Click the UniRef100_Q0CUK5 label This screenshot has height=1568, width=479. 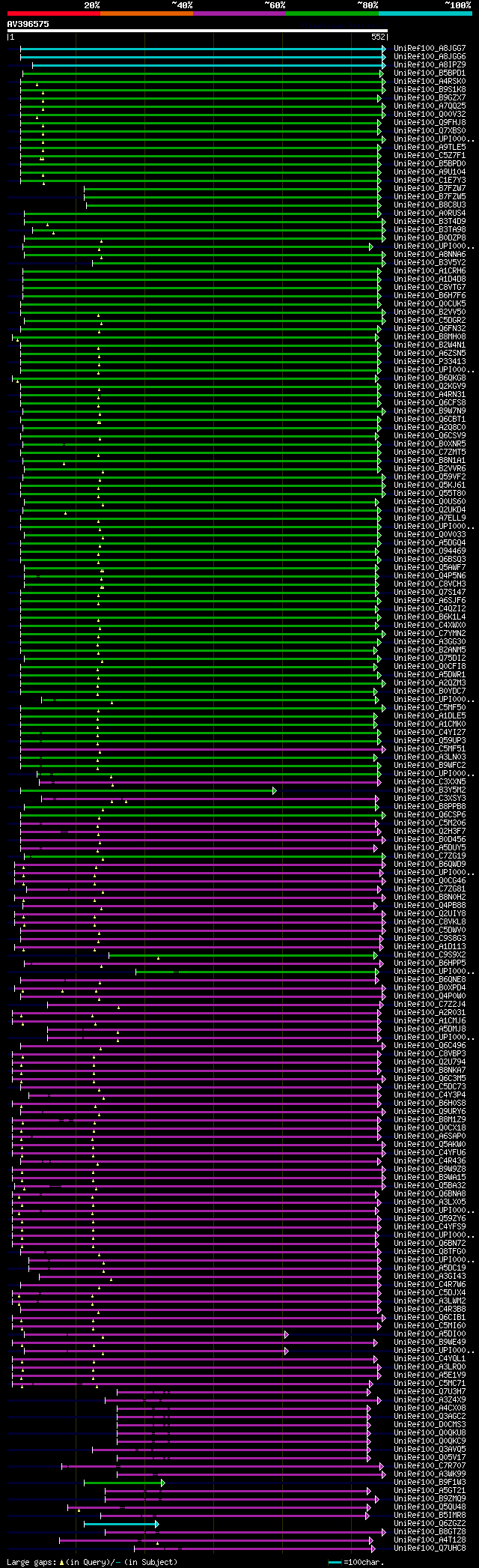[430, 304]
